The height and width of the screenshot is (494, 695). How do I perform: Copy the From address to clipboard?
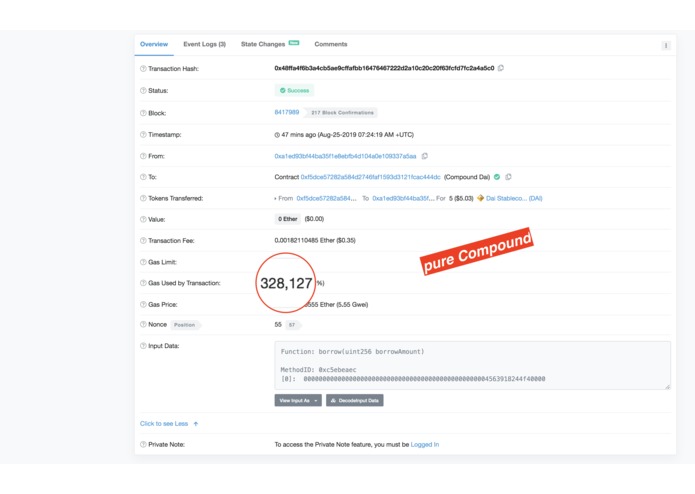[x=425, y=156]
